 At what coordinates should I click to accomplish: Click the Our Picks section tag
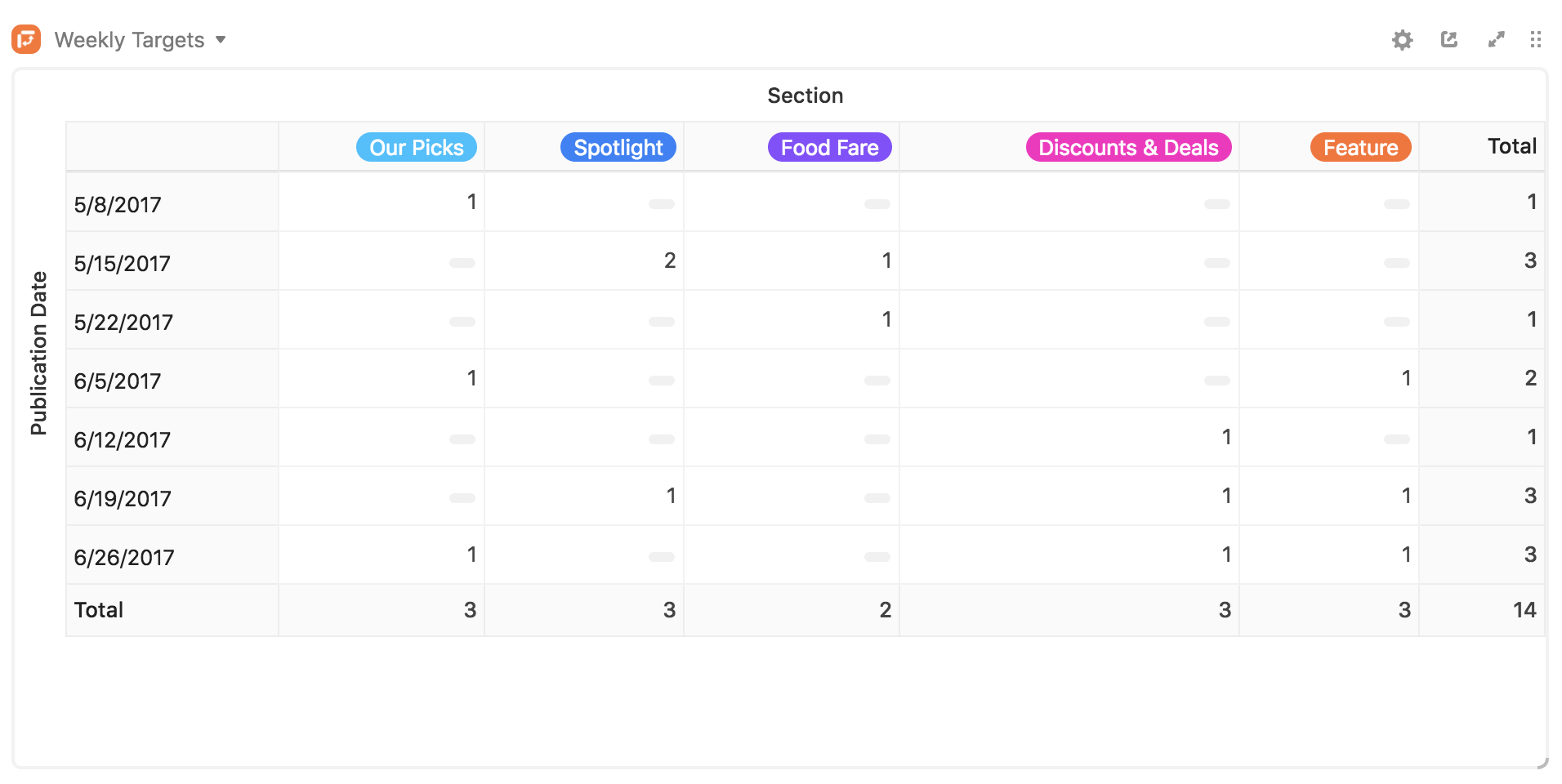[417, 147]
